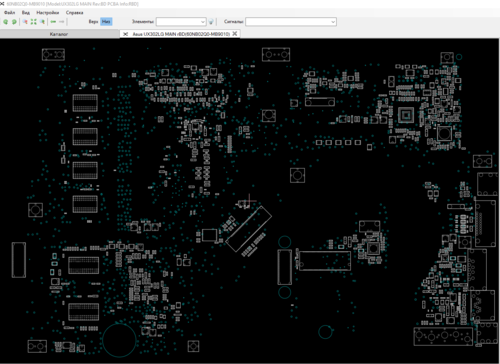
Task: Click the rotate left green icon
Action: (6, 22)
